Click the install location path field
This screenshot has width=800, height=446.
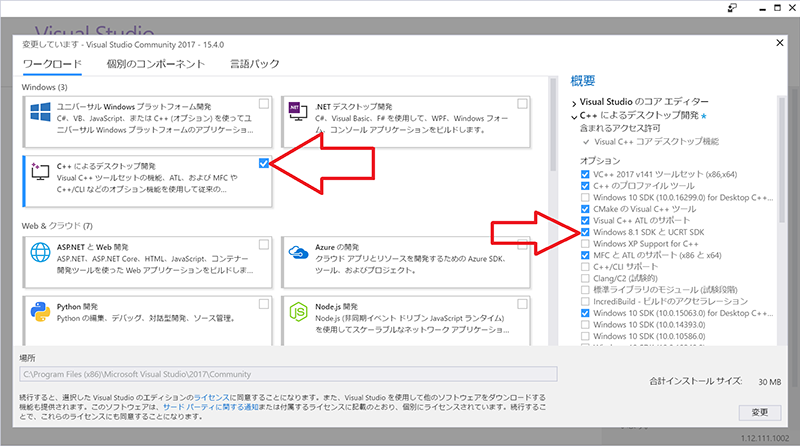(x=288, y=374)
